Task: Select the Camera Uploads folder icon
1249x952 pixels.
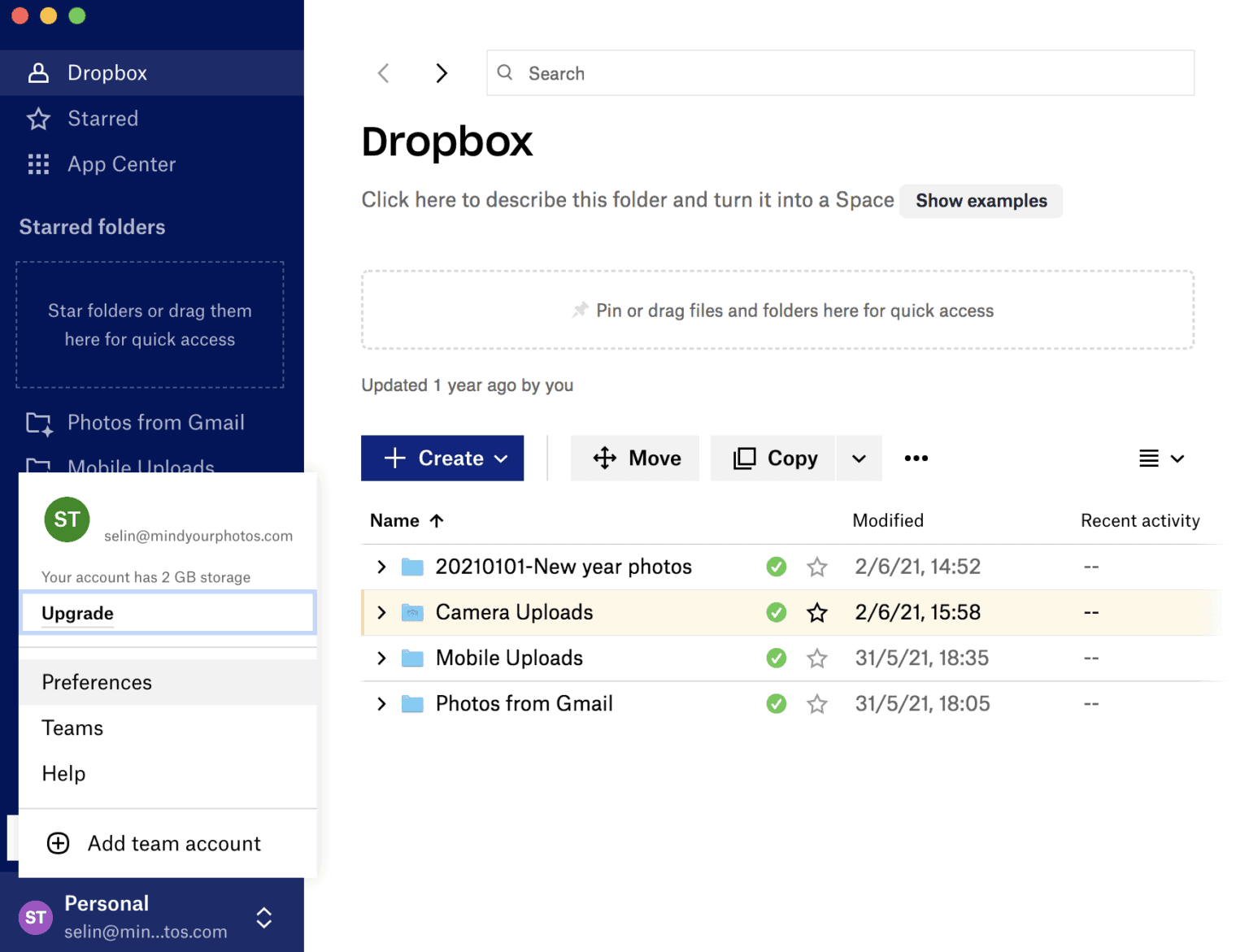Action: (x=413, y=612)
